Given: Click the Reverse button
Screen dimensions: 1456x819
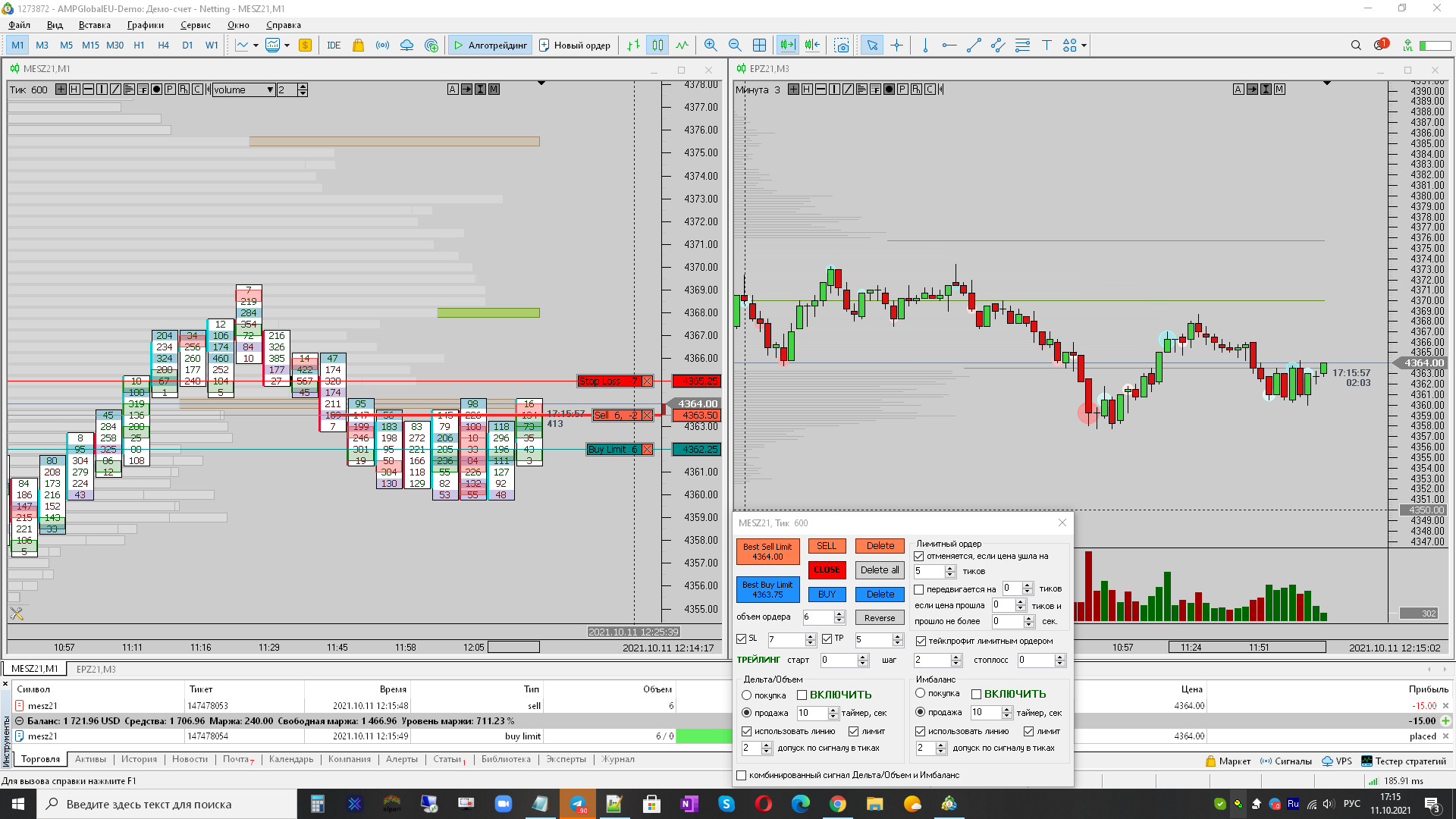Looking at the screenshot, I should coord(880,618).
